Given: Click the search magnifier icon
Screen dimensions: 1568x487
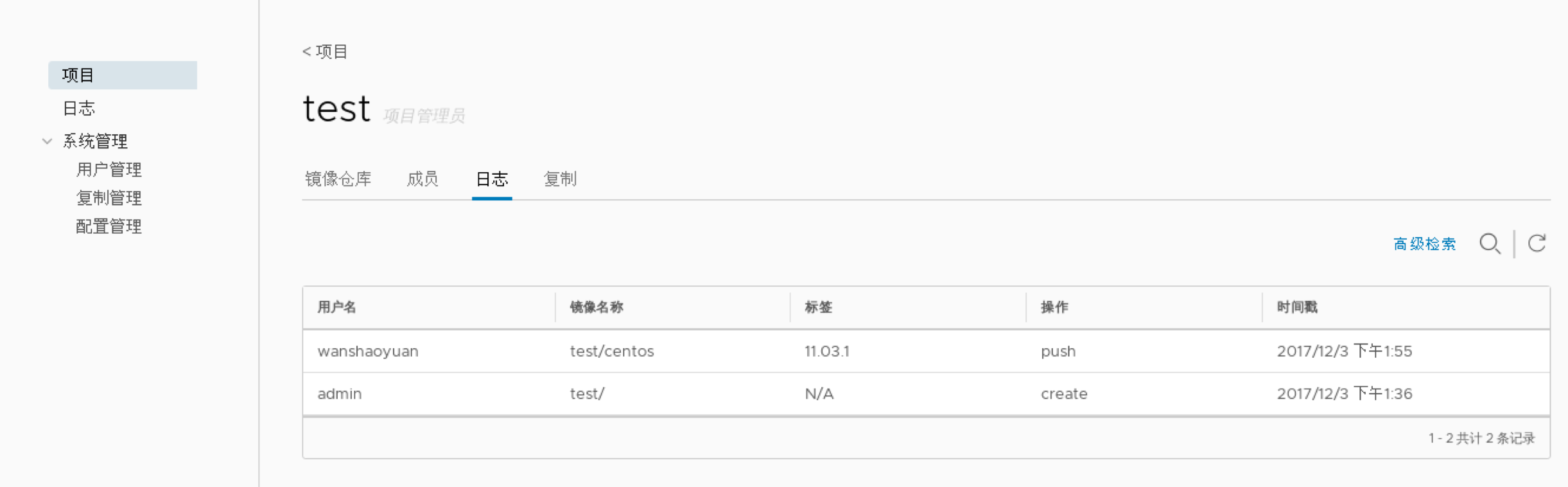Looking at the screenshot, I should point(1490,244).
